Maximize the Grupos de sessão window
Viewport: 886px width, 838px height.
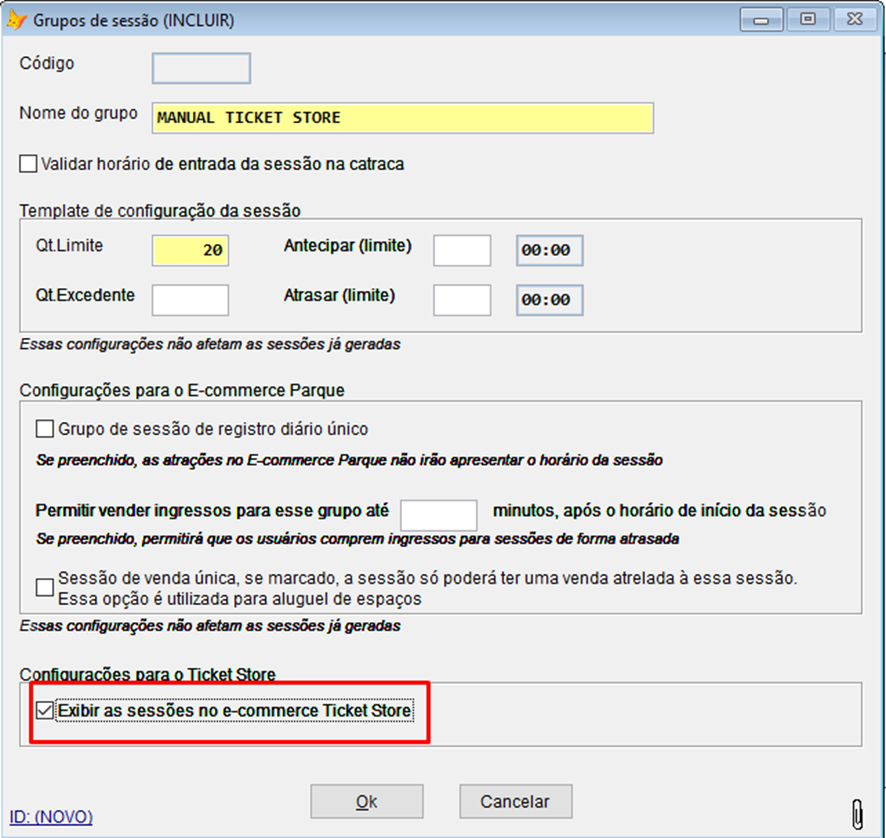[808, 20]
